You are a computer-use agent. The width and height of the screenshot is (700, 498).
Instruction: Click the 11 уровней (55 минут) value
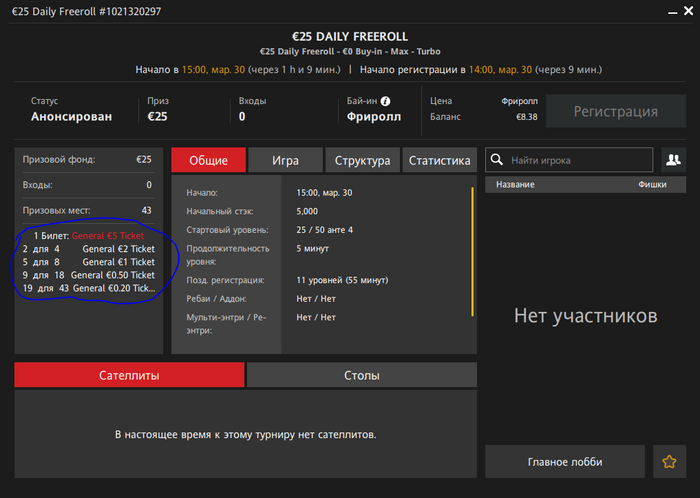(342, 280)
